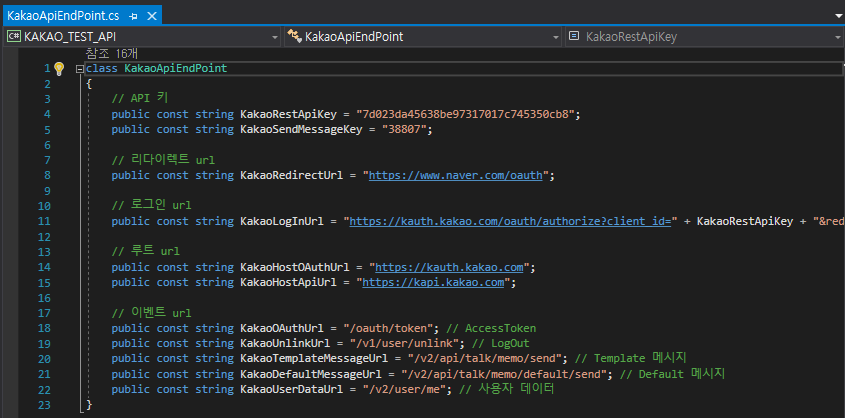The image size is (845, 418).
Task: Click line number 23 in the gutter
Action: click(44, 405)
